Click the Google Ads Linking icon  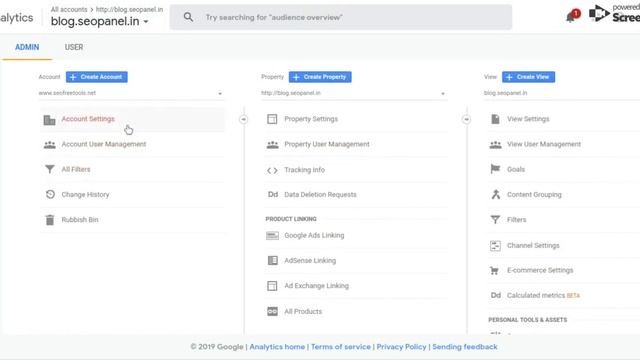[x=272, y=236]
